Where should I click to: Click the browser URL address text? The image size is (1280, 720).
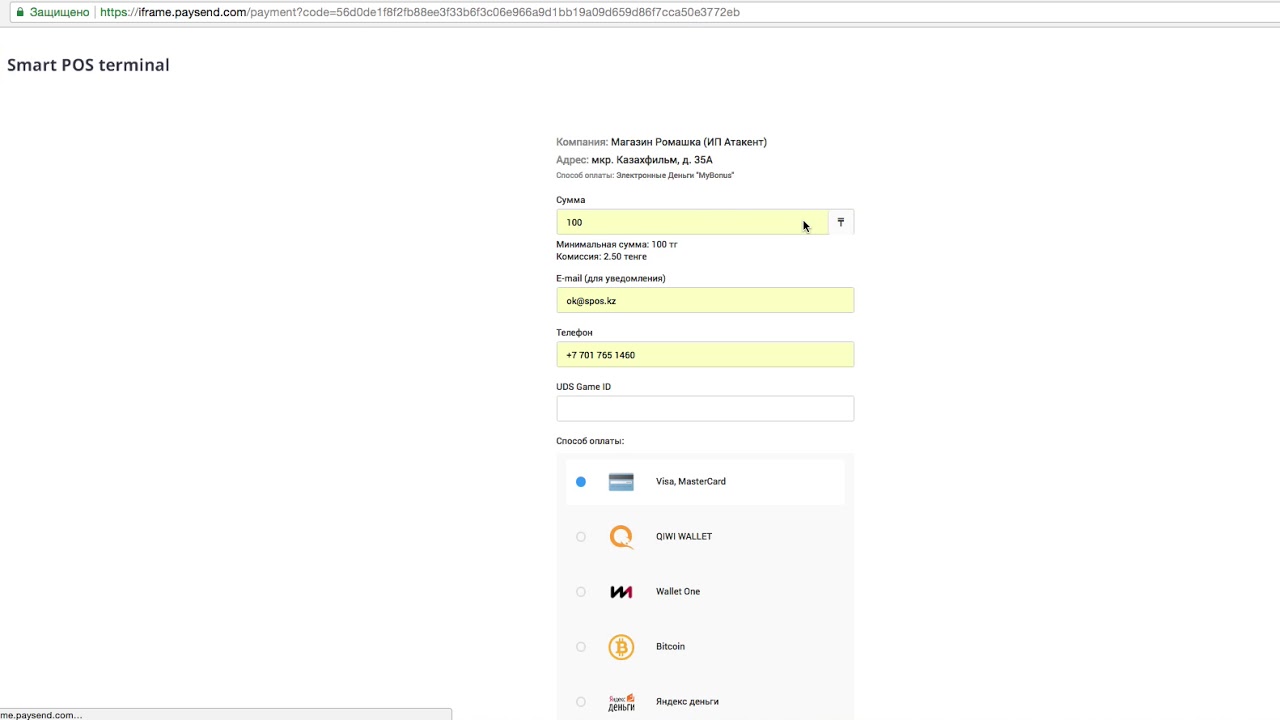tap(420, 12)
